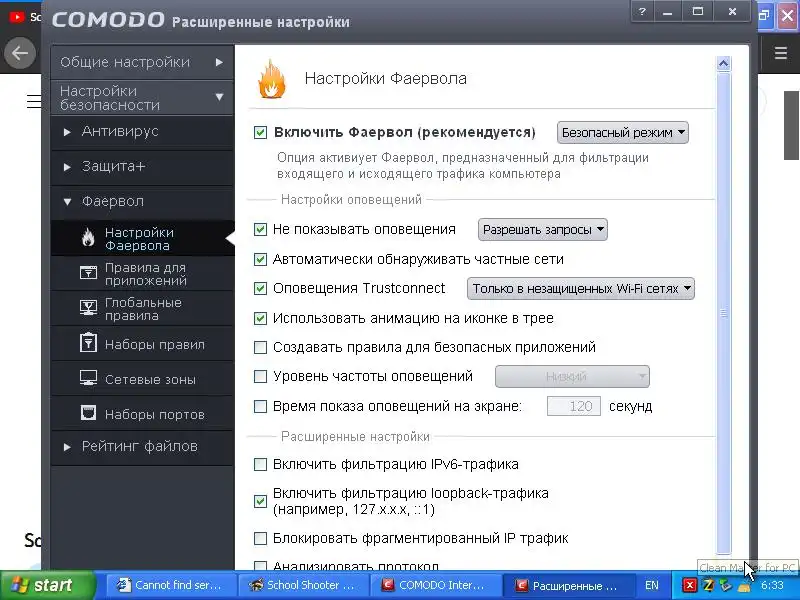Expand the Защита+ tree item
The width and height of the screenshot is (800, 600).
(x=142, y=167)
